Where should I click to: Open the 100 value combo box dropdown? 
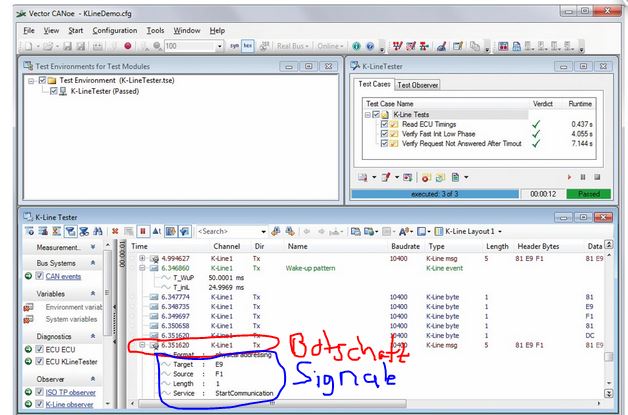(219, 46)
